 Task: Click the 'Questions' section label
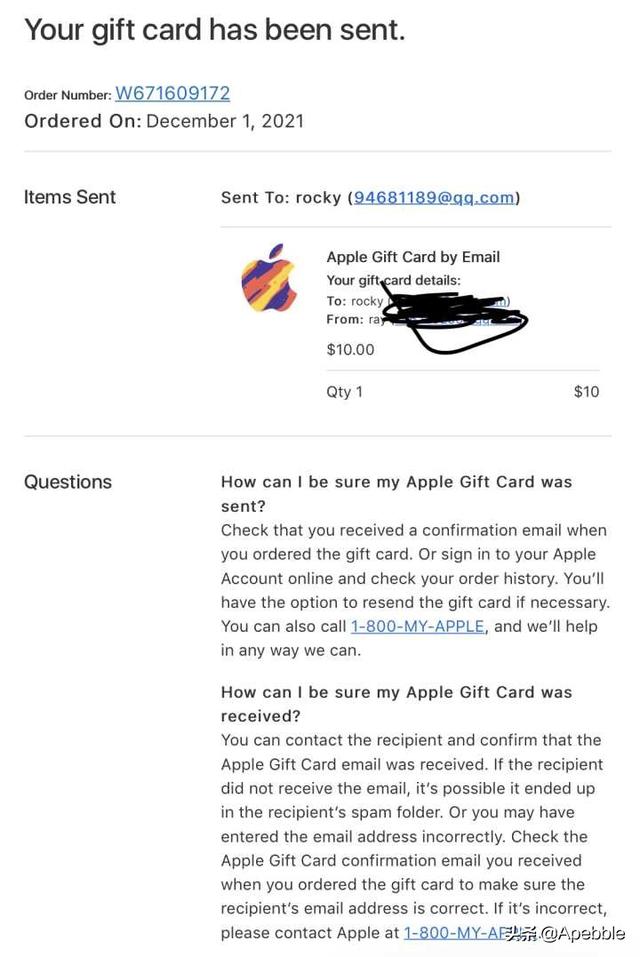[x=68, y=482]
